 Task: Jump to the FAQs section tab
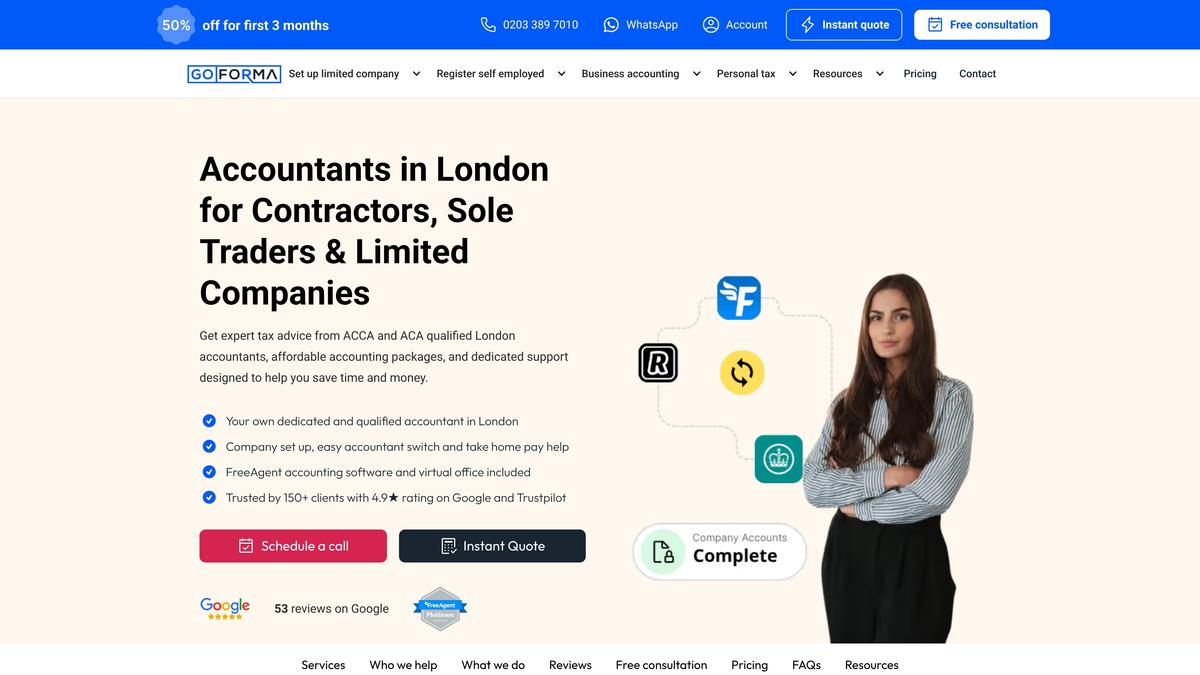pos(806,665)
